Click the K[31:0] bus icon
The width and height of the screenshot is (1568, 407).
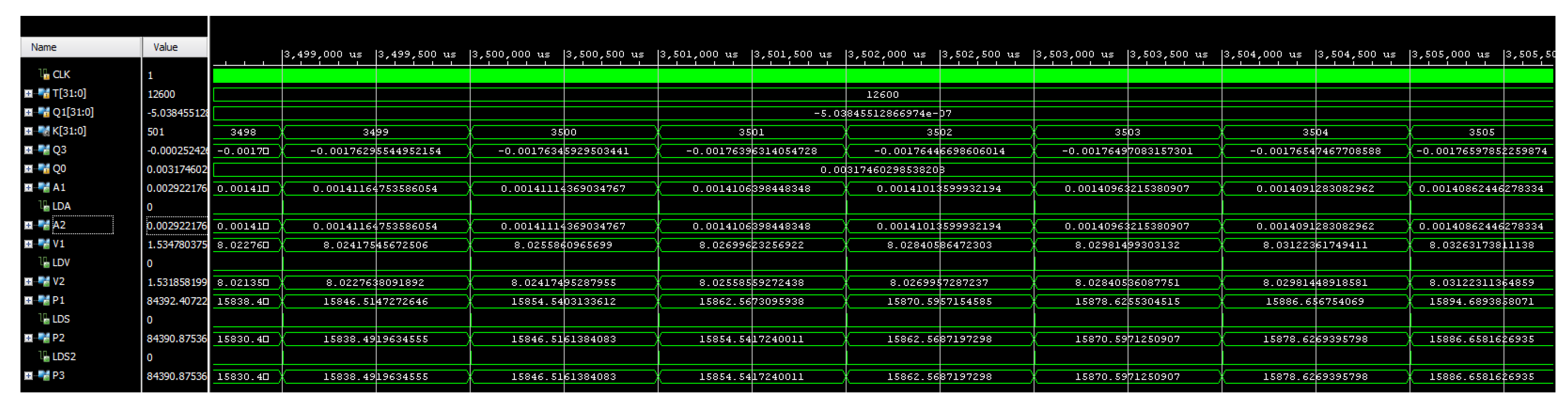[x=43, y=131]
